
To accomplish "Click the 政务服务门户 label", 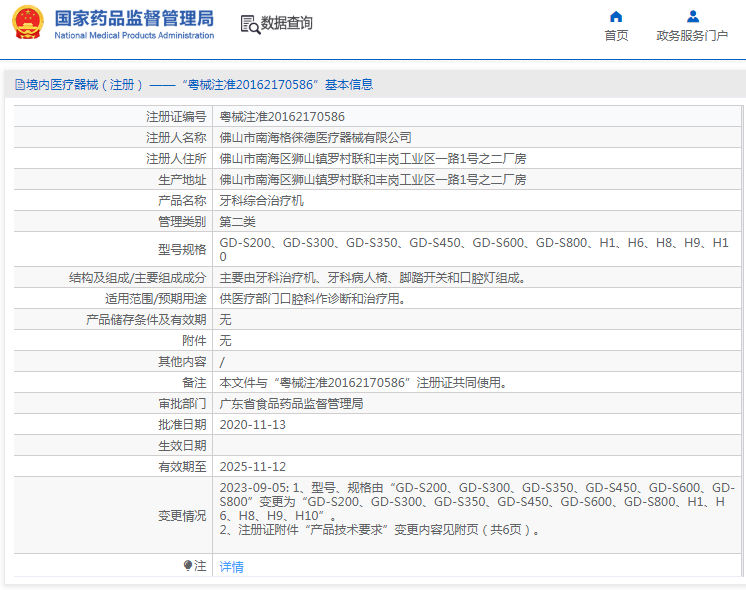I will coord(692,36).
